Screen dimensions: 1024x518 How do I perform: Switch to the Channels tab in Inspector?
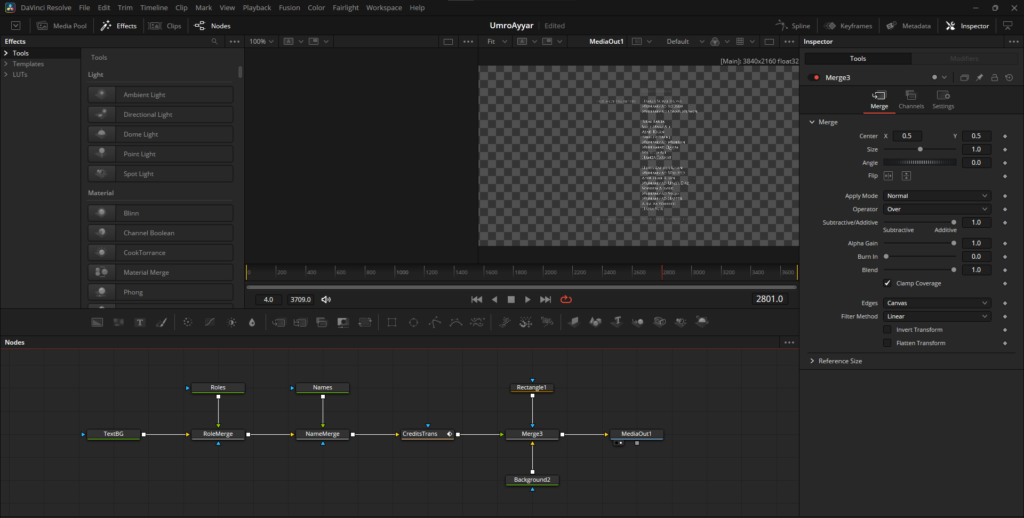pyautogui.click(x=911, y=99)
